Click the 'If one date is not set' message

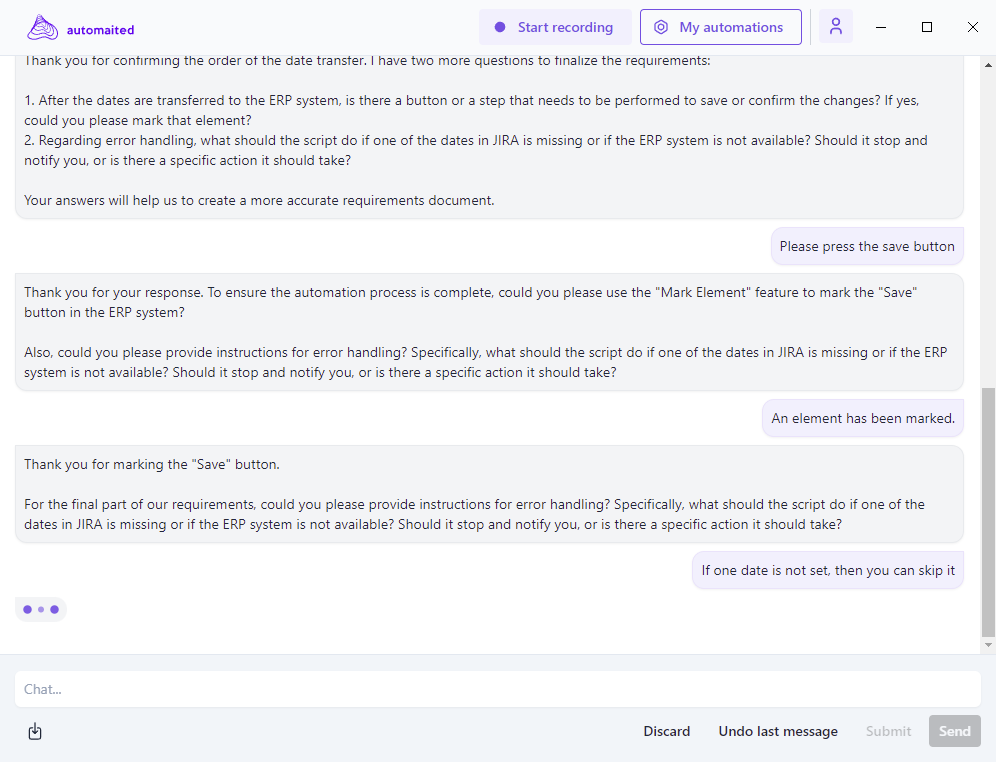point(828,570)
